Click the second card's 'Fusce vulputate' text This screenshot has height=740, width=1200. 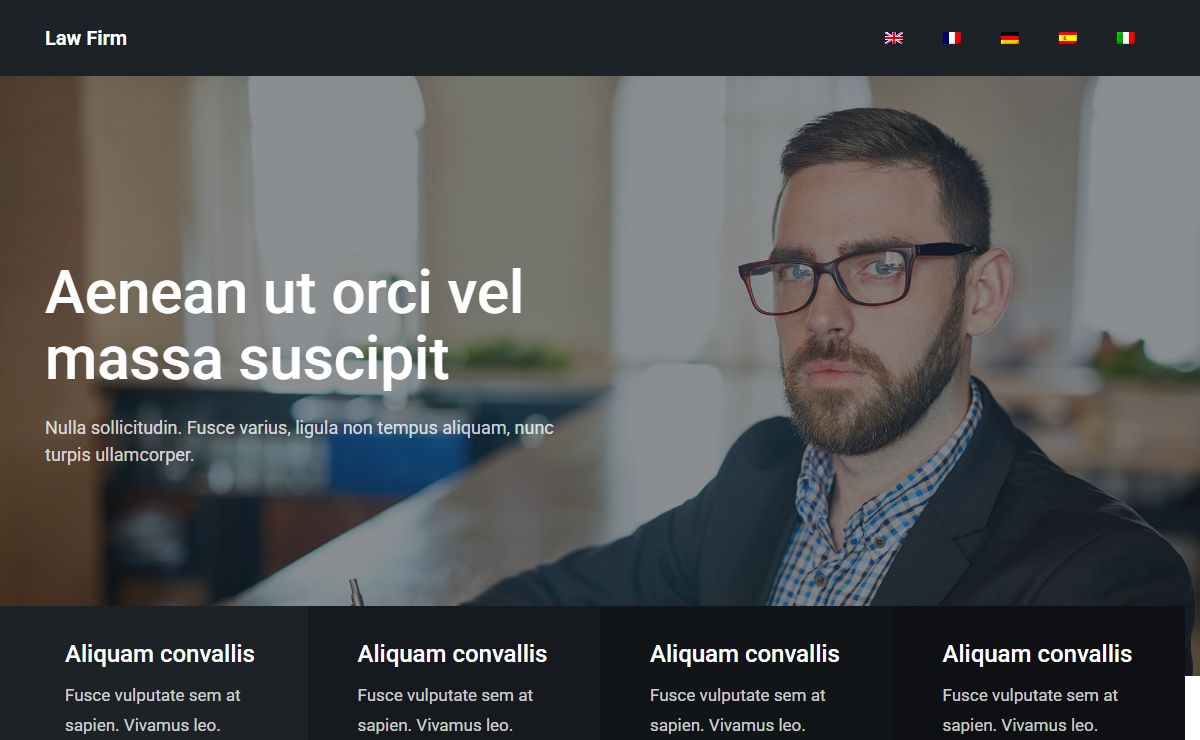click(x=445, y=710)
